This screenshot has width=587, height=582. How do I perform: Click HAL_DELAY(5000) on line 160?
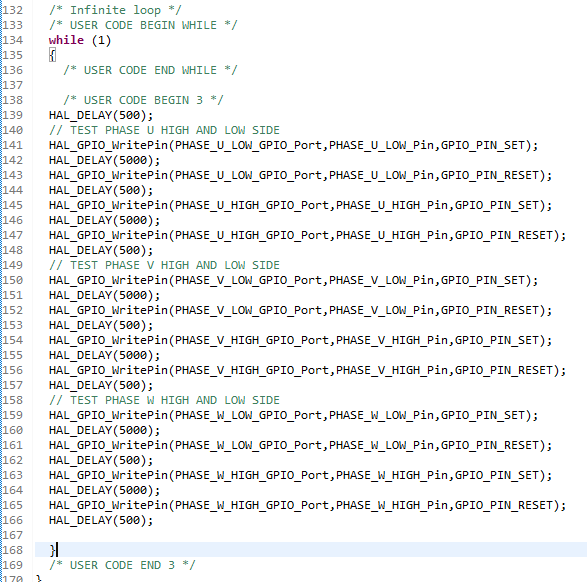click(104, 430)
